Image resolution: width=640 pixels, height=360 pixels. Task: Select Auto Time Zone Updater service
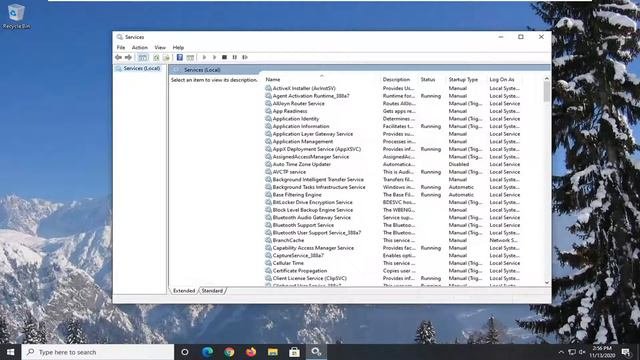pos(301,164)
